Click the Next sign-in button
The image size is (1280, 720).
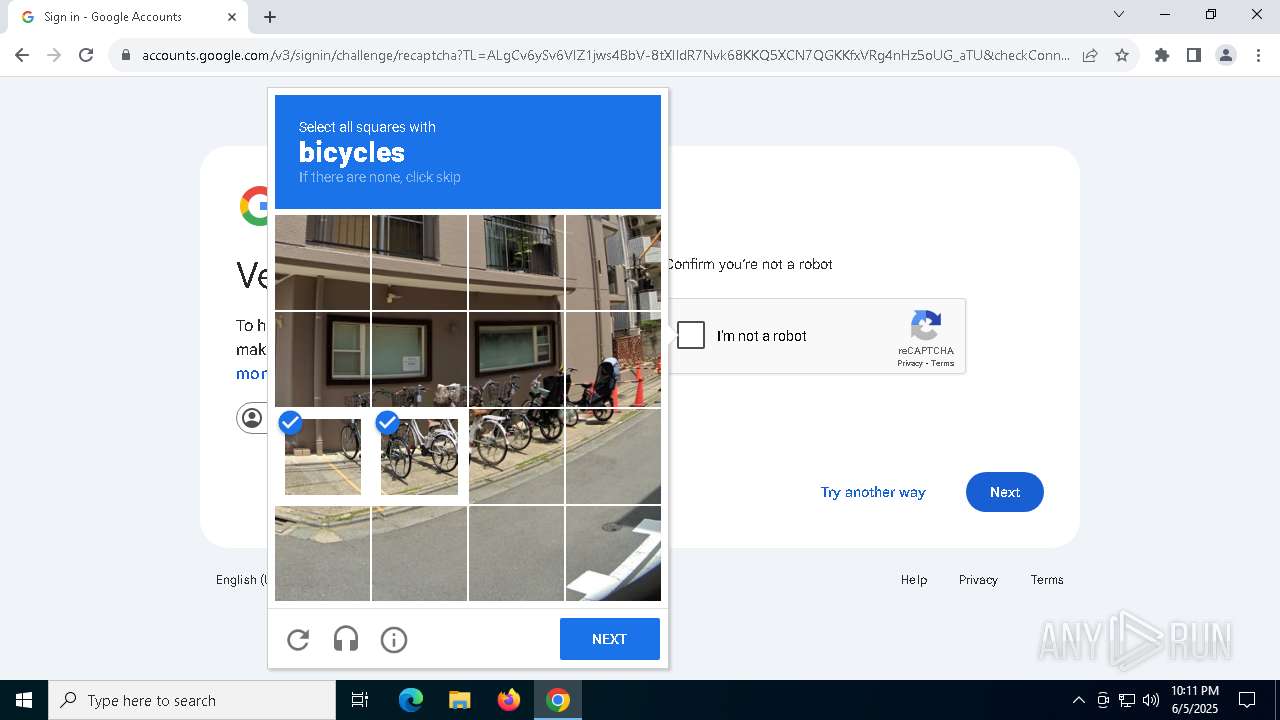[1005, 492]
